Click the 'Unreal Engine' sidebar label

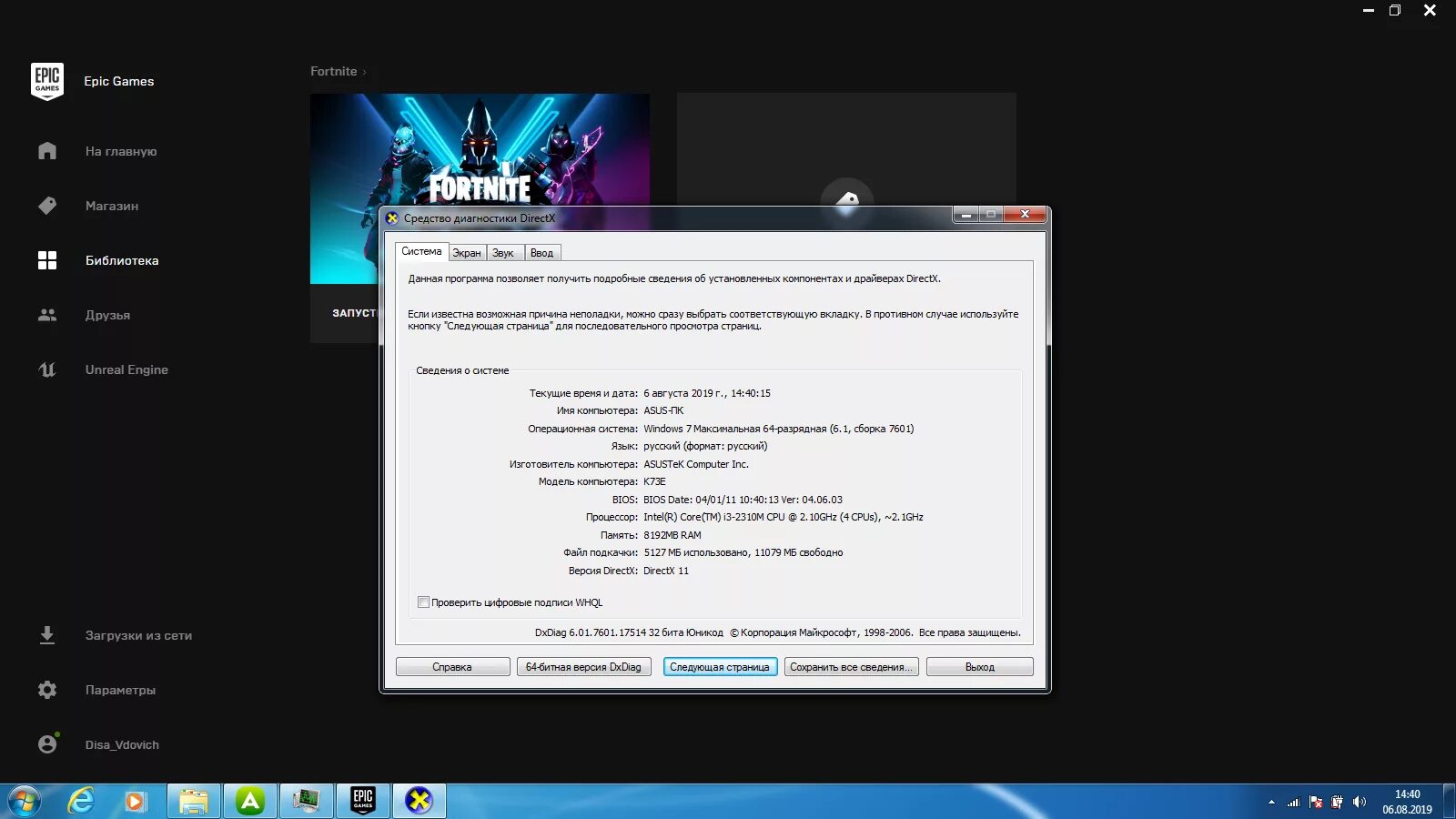[126, 369]
